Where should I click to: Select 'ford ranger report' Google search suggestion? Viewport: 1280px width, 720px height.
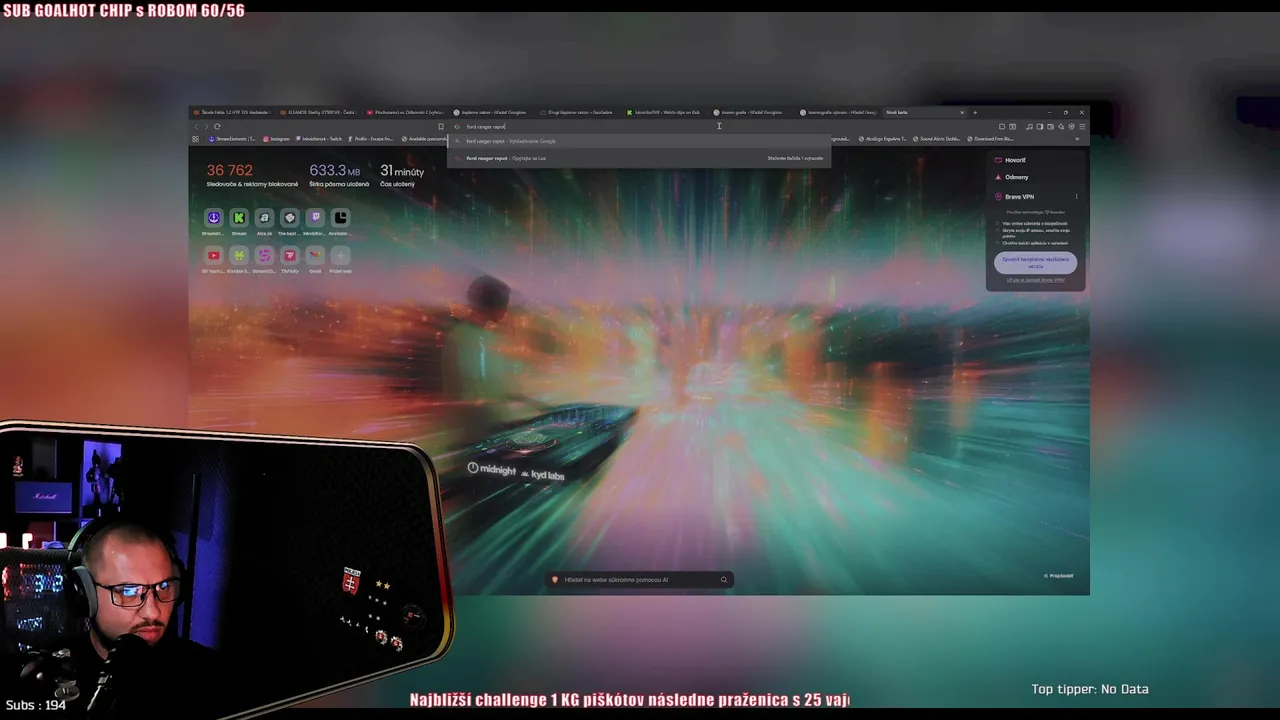click(638, 141)
